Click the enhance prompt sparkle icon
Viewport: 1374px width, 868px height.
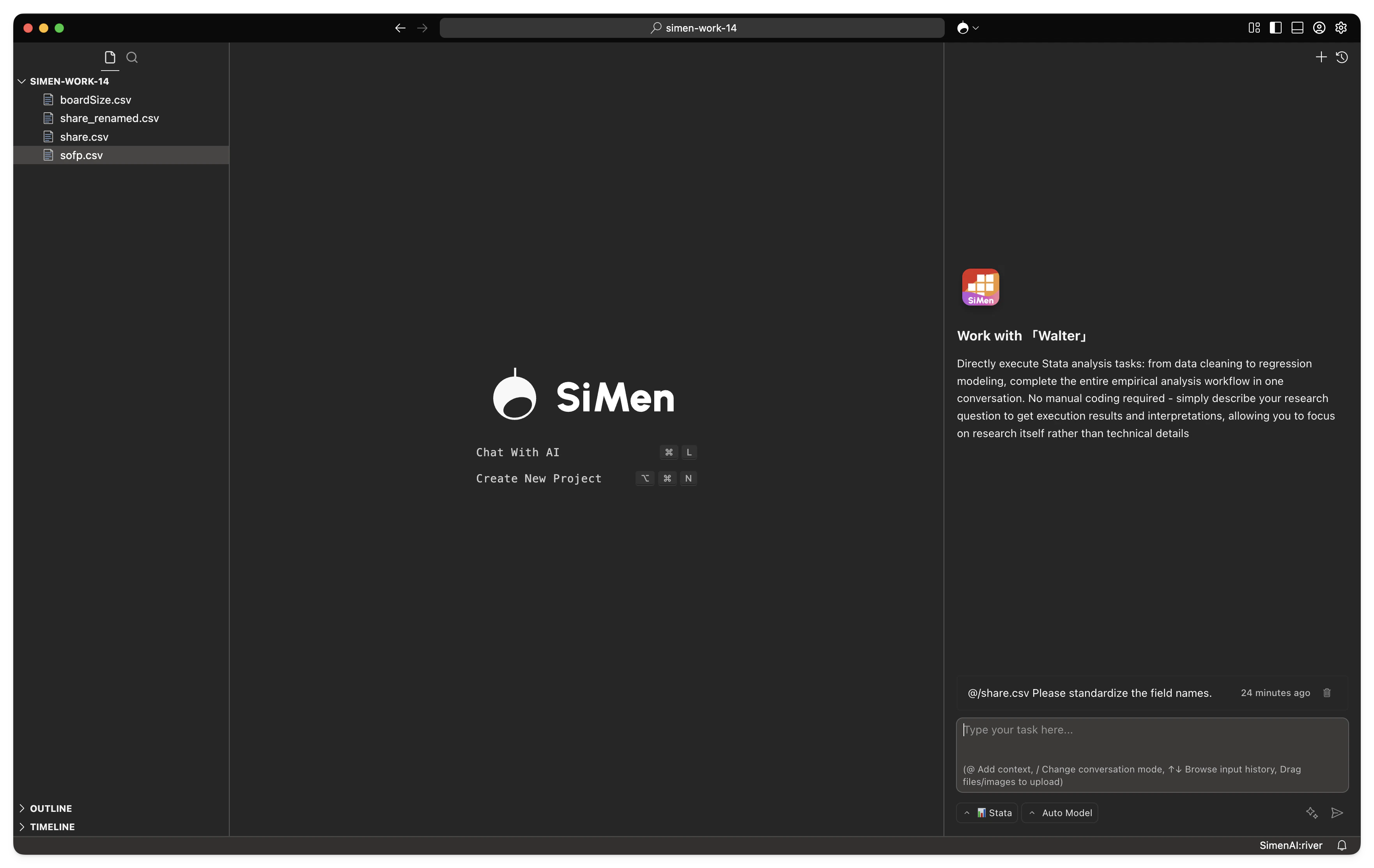click(x=1311, y=813)
